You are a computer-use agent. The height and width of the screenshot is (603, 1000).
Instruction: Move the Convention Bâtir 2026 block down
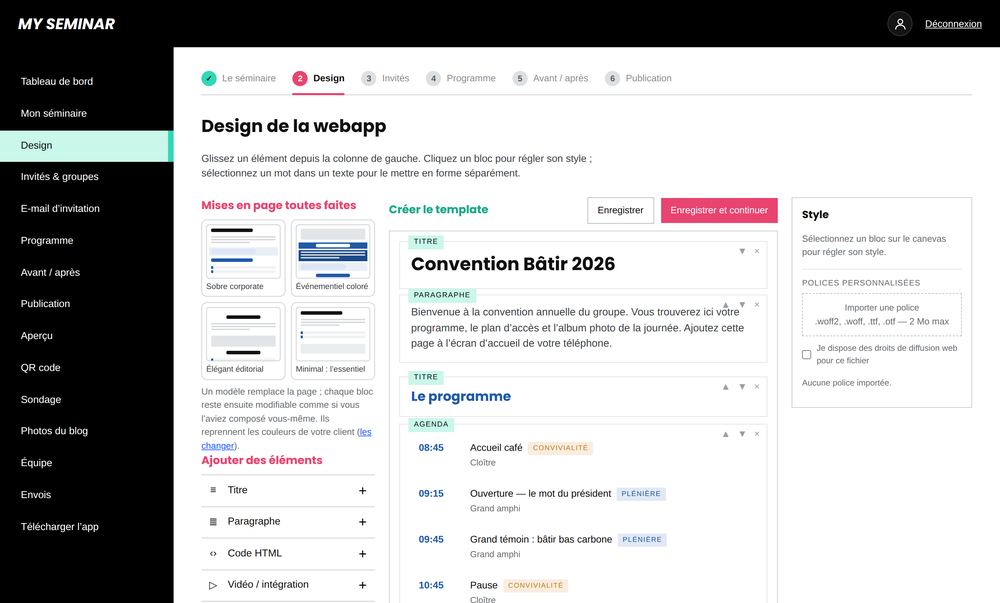742,251
